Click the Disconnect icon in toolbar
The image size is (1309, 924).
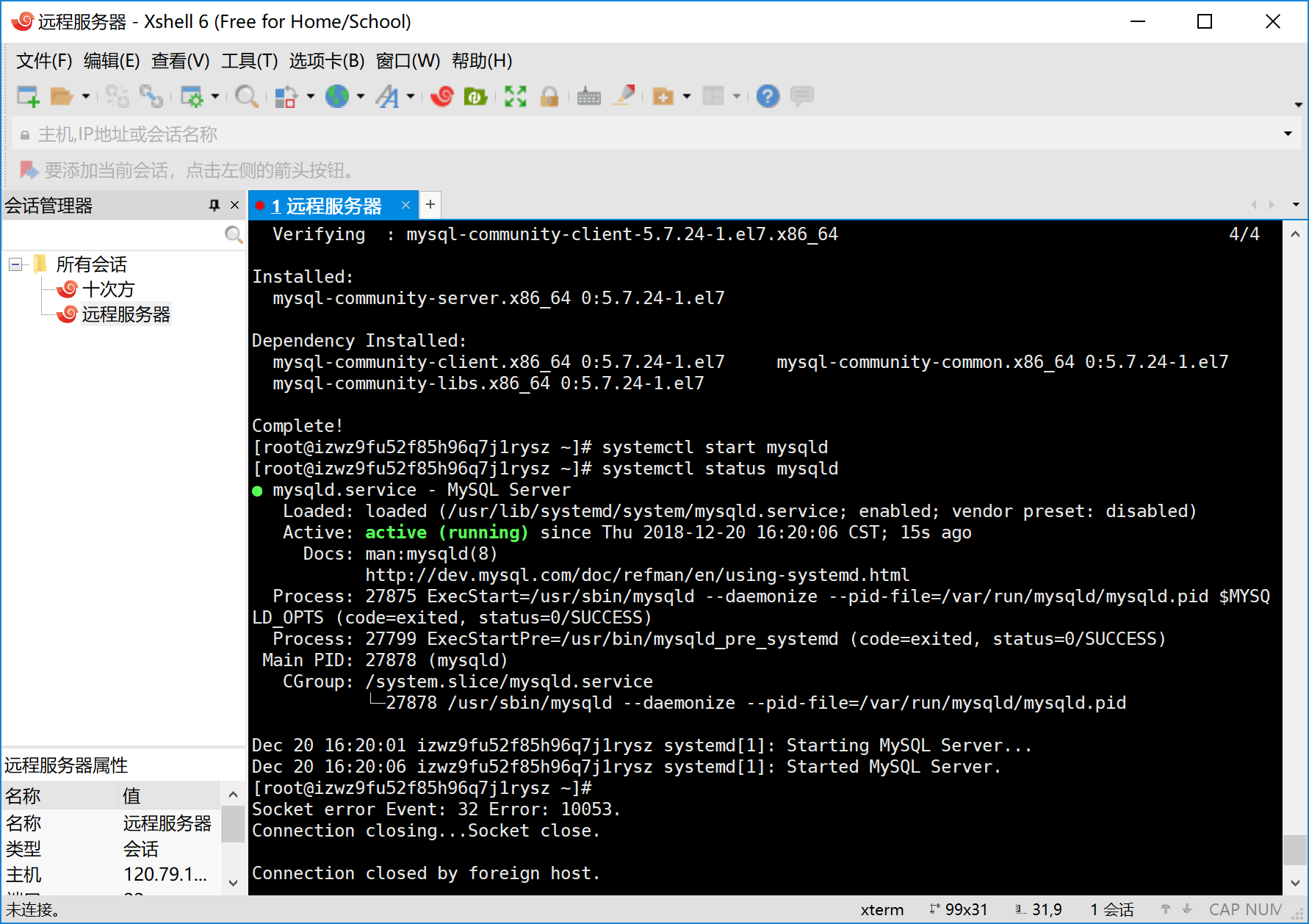[117, 96]
